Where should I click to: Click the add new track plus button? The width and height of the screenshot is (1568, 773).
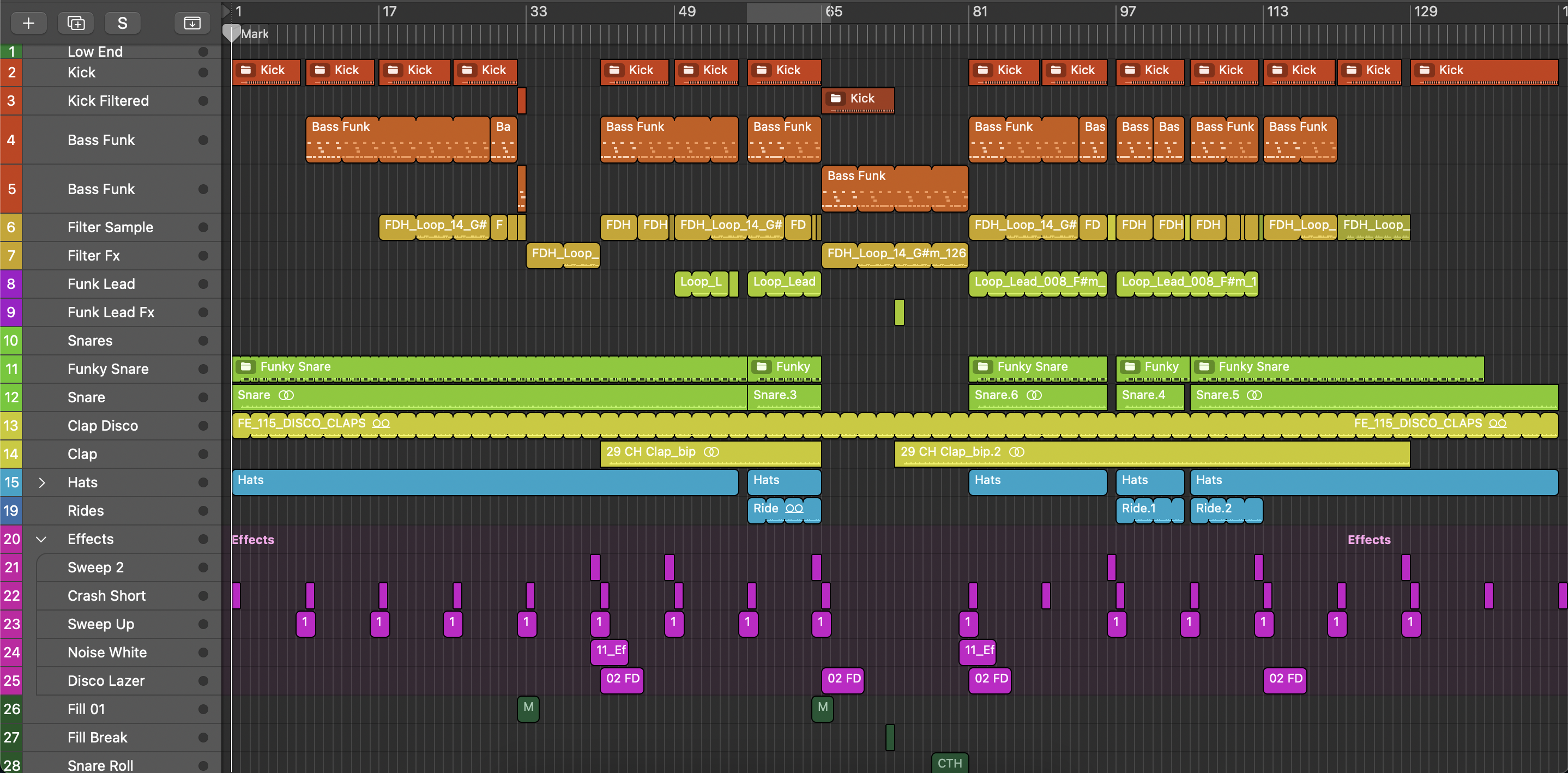pos(28,23)
